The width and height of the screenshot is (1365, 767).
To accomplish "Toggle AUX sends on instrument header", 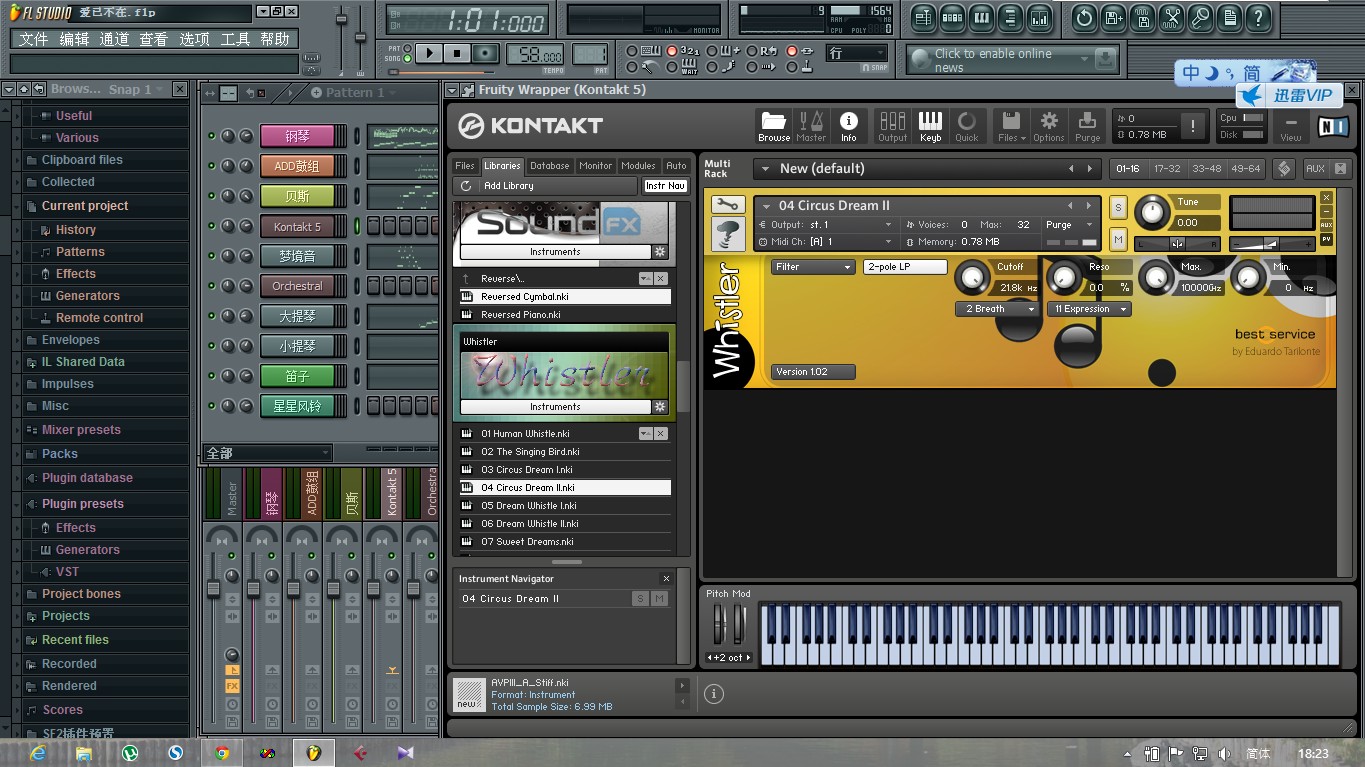I will click(x=1327, y=225).
